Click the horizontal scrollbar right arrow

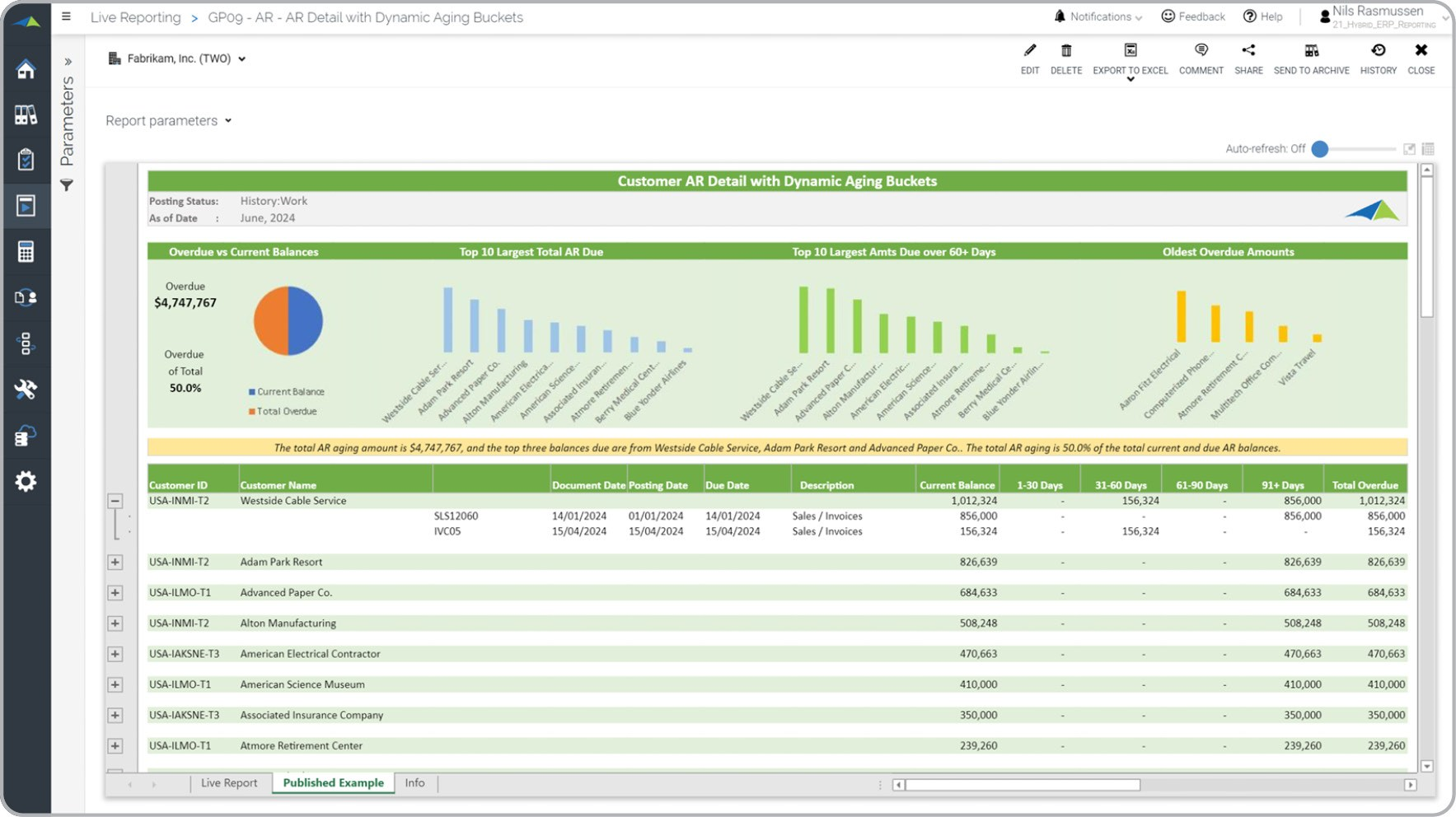tap(1410, 785)
